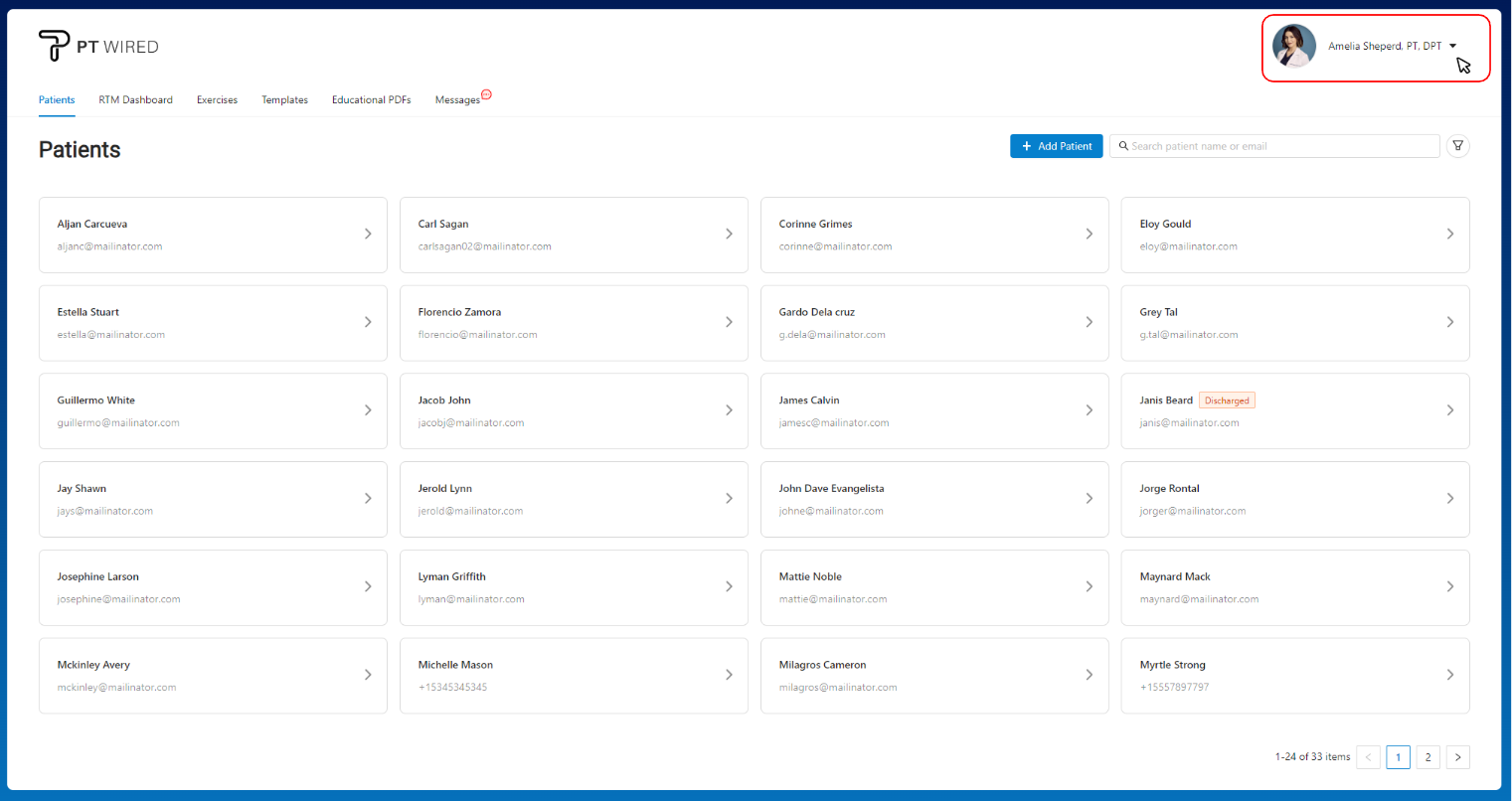Expand the Amelia Sheperd account dropdown arrow
This screenshot has height=801, width=1512.
(x=1452, y=46)
